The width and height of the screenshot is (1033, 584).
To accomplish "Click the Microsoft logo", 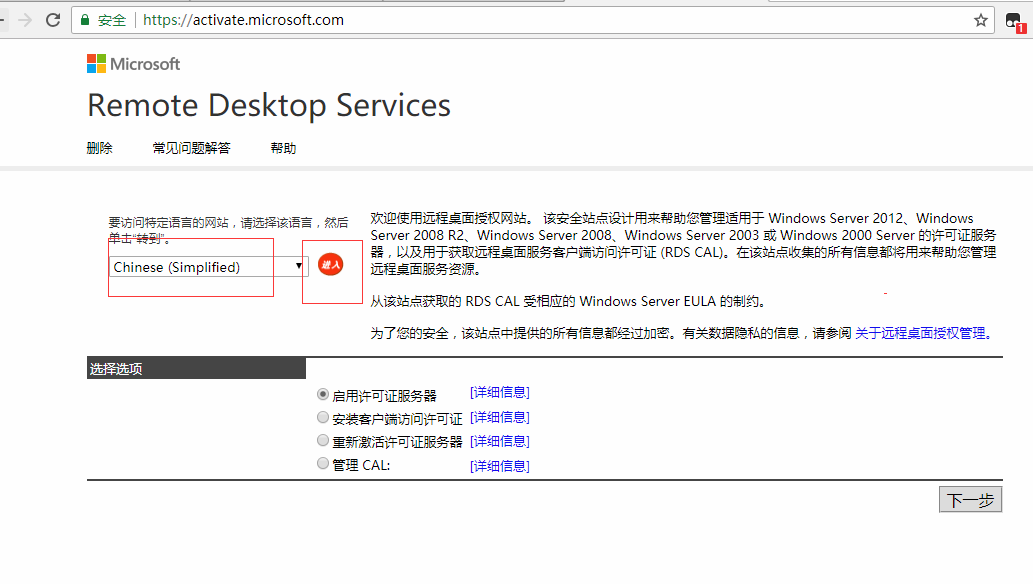I will [x=133, y=64].
